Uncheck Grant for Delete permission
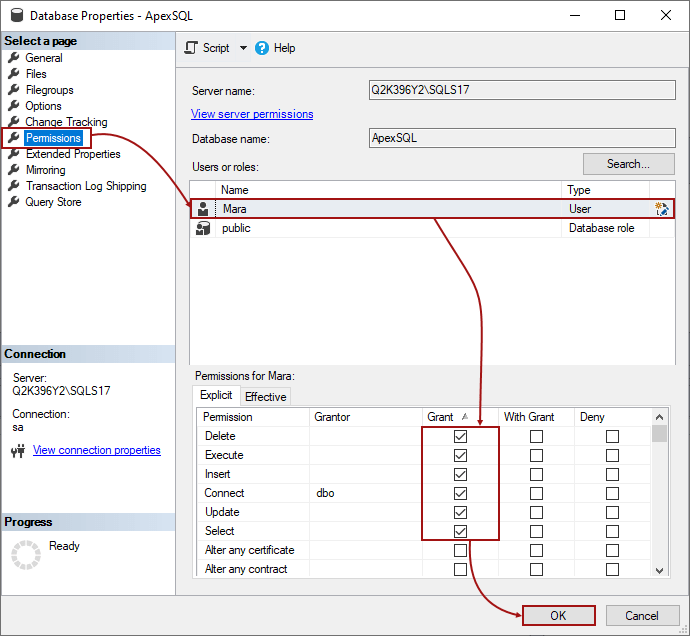This screenshot has height=636, width=690. (460, 436)
